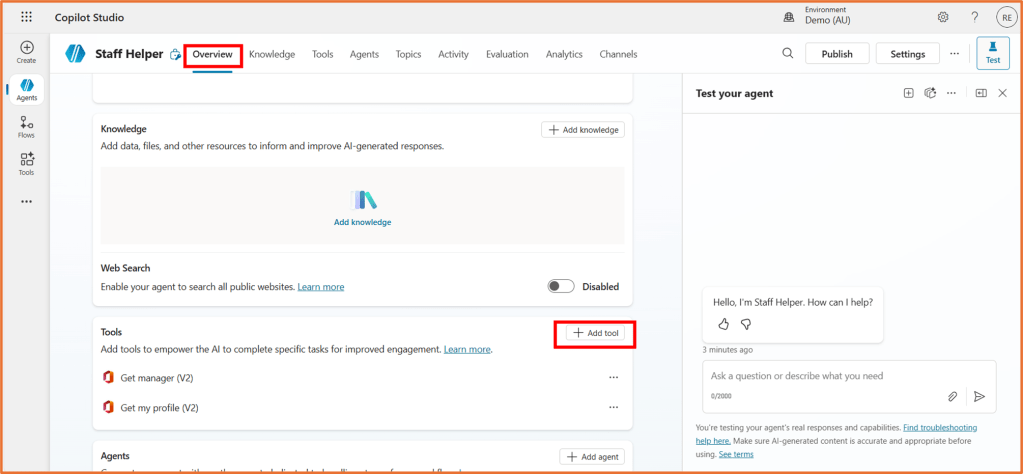Click the Add knowledge button
1023x474 pixels.
tap(583, 130)
